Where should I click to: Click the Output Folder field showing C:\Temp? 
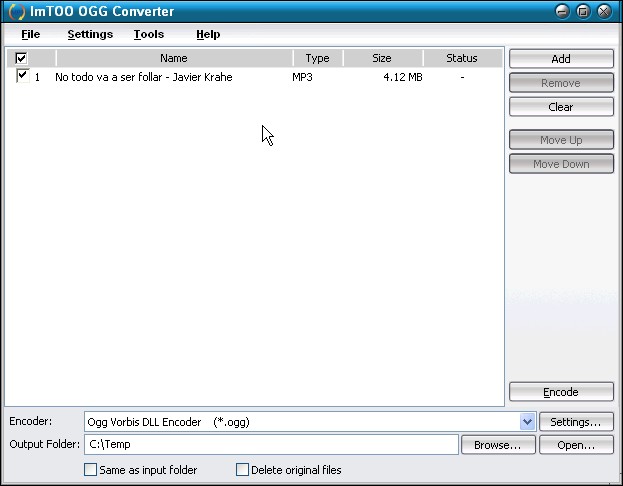click(271, 444)
